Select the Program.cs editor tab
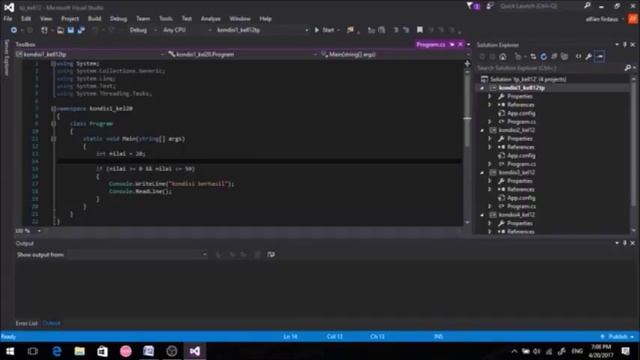 coord(431,44)
